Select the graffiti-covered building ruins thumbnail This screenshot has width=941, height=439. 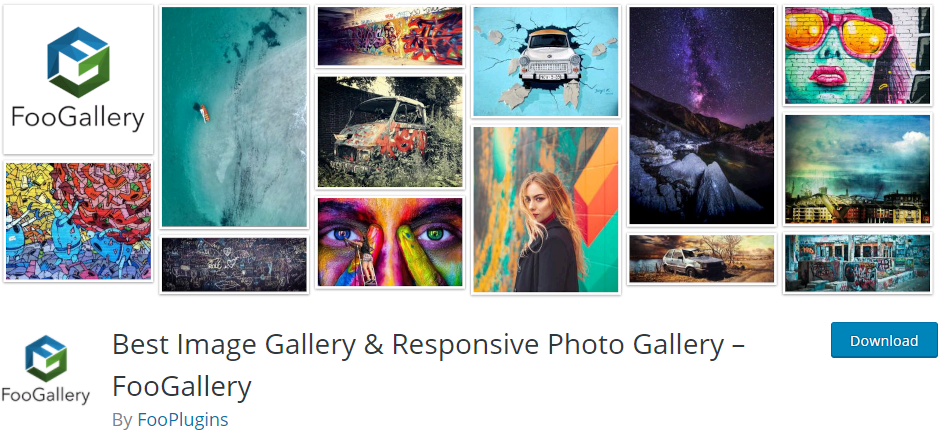857,263
